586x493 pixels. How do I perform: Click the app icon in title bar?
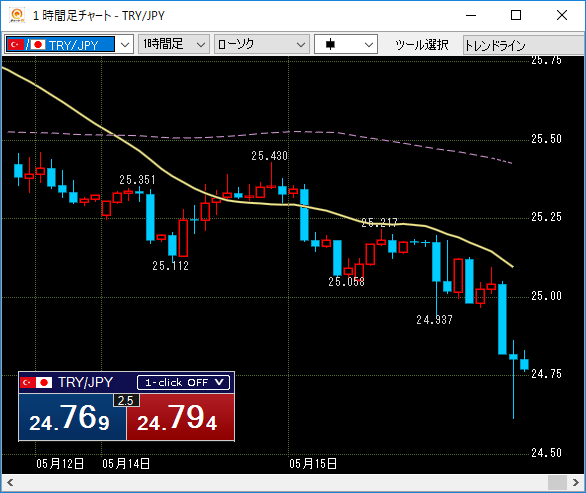pyautogui.click(x=17, y=15)
